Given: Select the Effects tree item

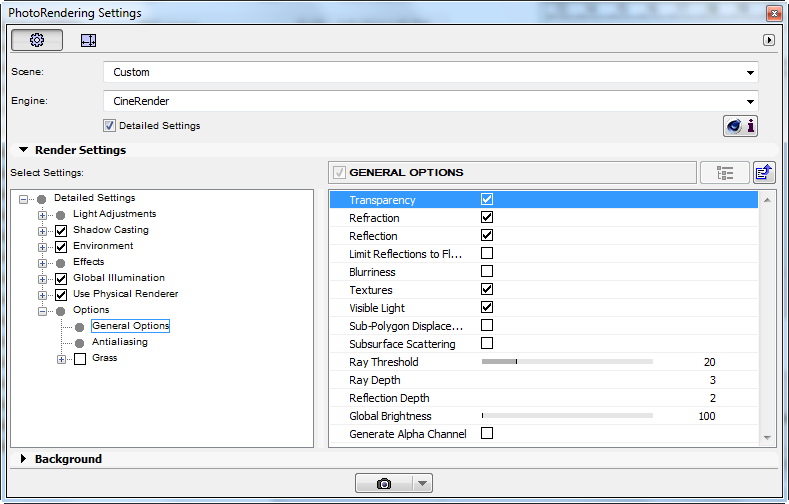Looking at the screenshot, I should click(x=89, y=262).
